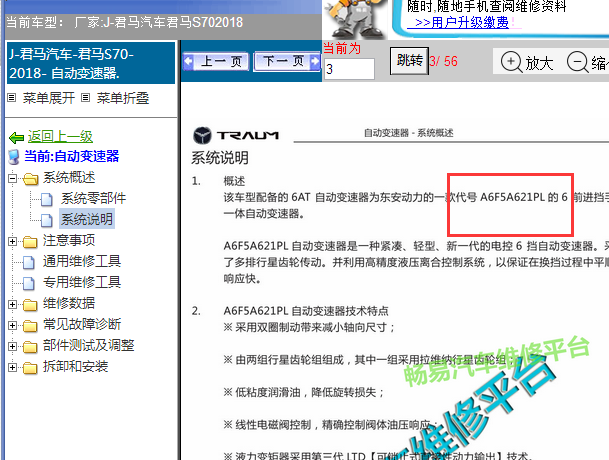Click the 跳转 jump button
Screen dimensions: 609x460
[409, 61]
